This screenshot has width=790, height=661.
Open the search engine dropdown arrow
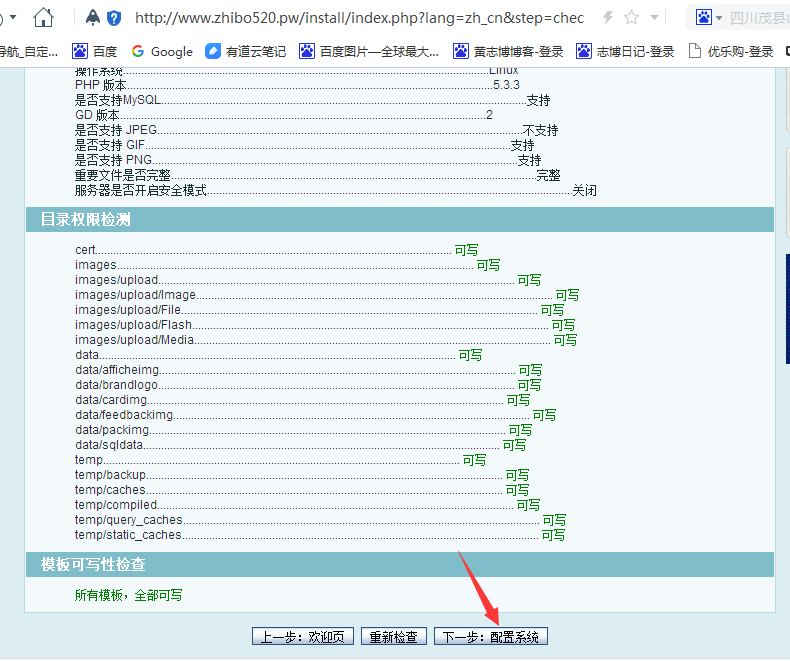pyautogui.click(x=719, y=18)
